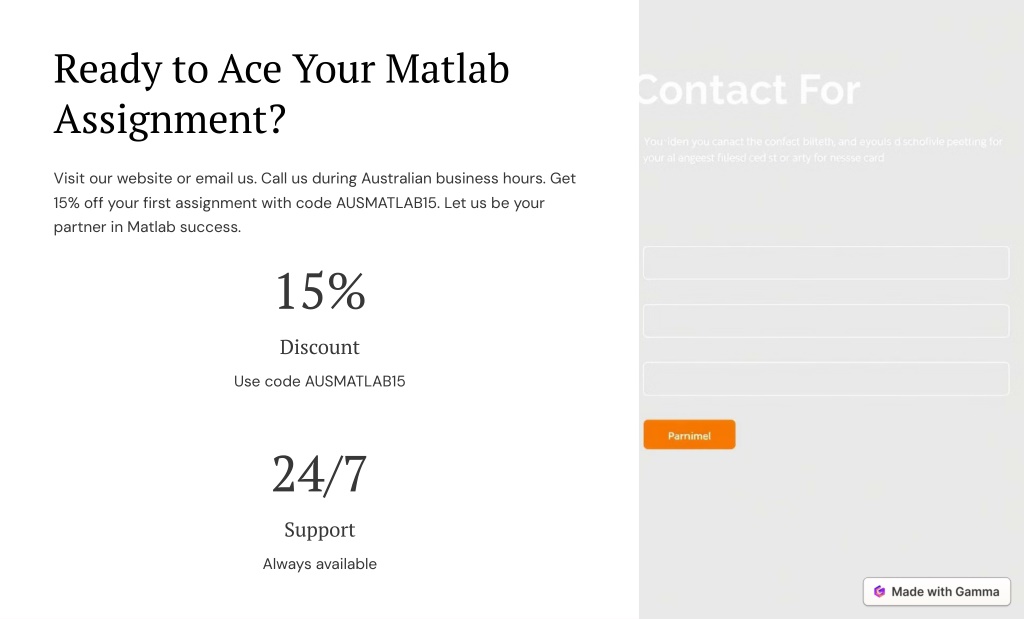
Task: Click the Ready to Ace Your Matlab heading
Action: click(281, 93)
